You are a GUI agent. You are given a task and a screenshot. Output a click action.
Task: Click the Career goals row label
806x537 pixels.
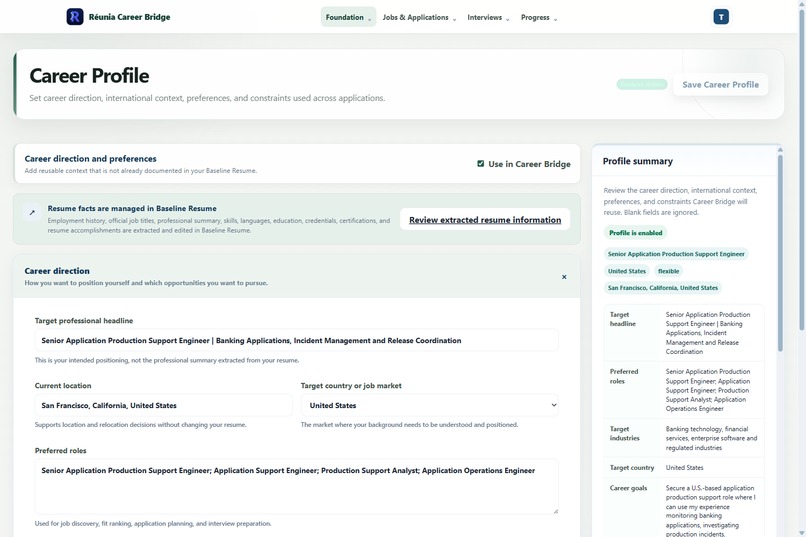[x=628, y=488]
